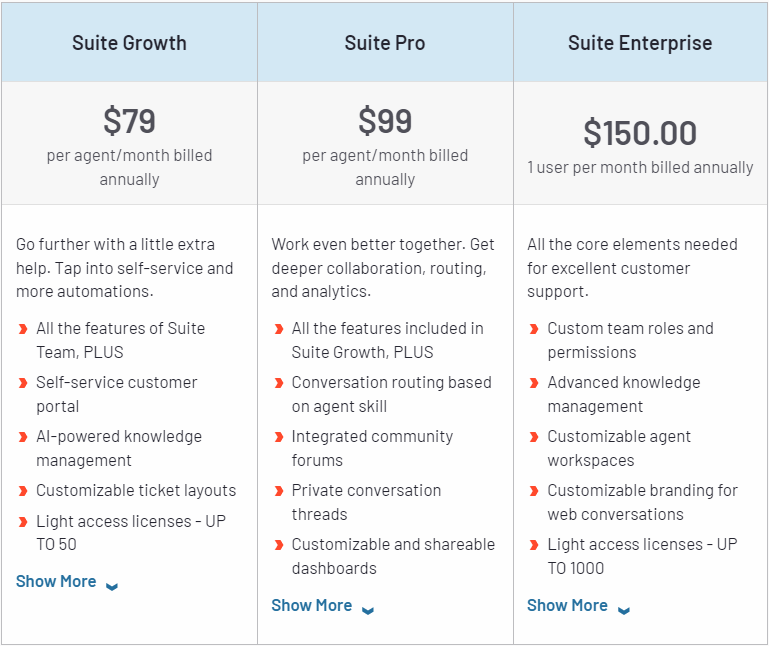Click the bullet arrow beside Advanced knowledge management
Image resolution: width=769 pixels, height=646 pixels.
(x=534, y=383)
